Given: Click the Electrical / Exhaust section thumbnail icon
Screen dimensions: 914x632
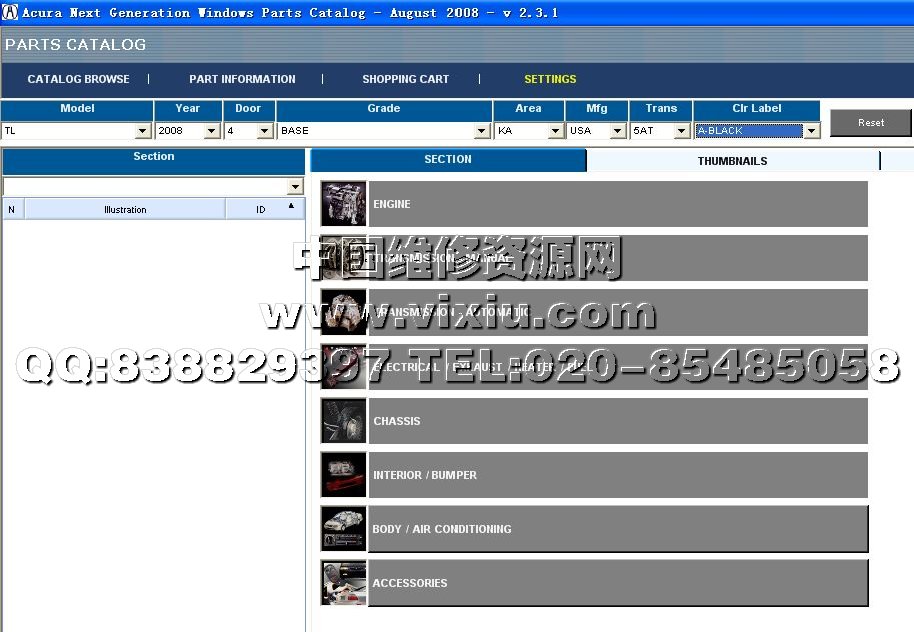Looking at the screenshot, I should tap(343, 367).
